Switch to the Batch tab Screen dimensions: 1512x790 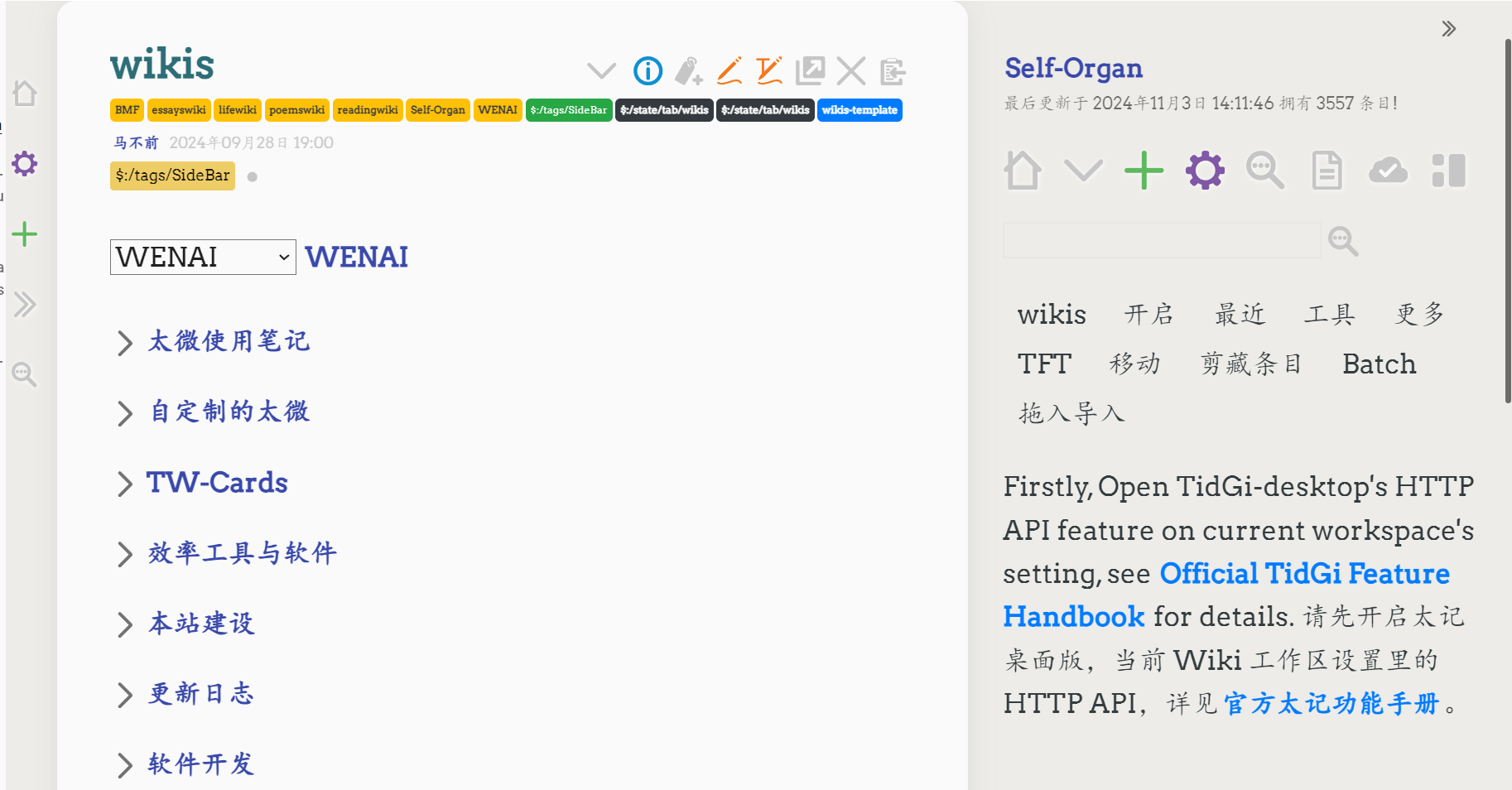pyautogui.click(x=1379, y=364)
